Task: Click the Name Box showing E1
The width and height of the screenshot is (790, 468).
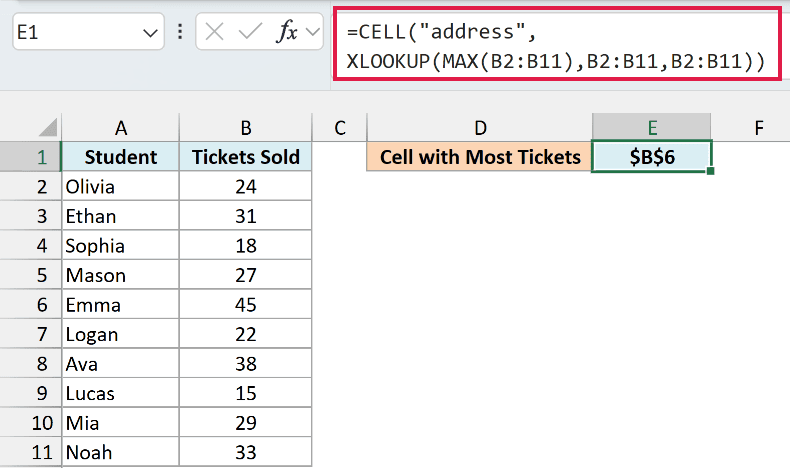Action: click(x=88, y=32)
